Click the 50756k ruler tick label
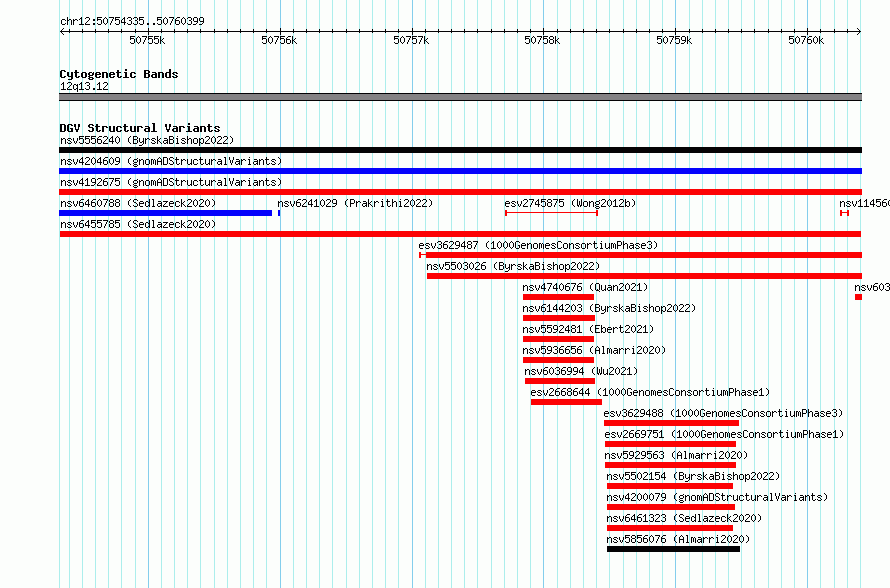 (279, 40)
